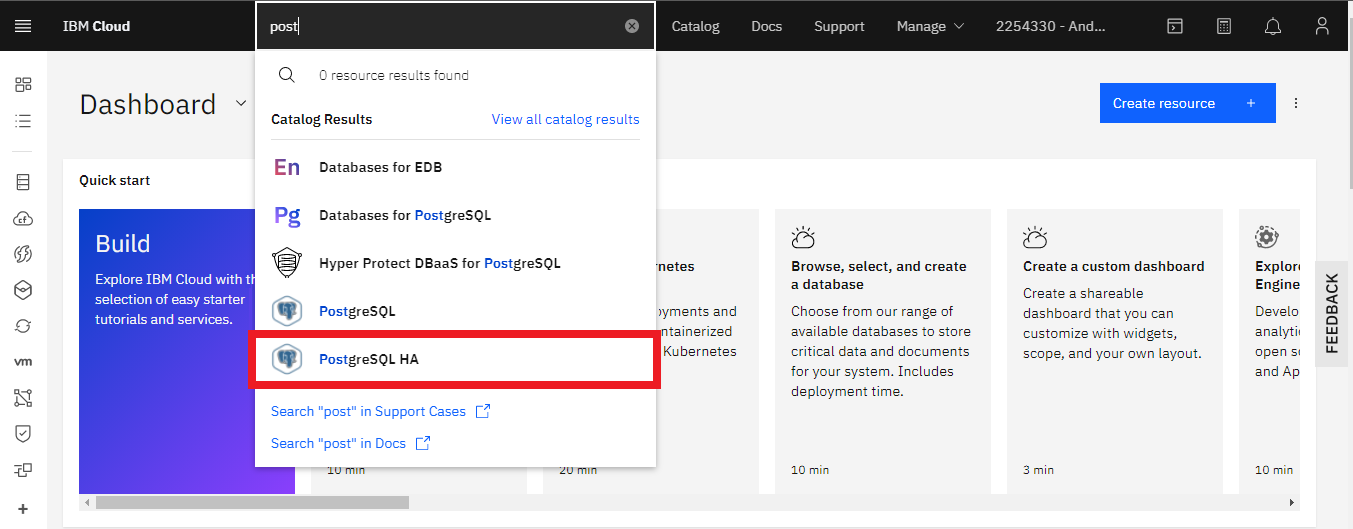The height and width of the screenshot is (529, 1353).
Task: Click cloud icon on Browse database card
Action: pyautogui.click(x=803, y=238)
